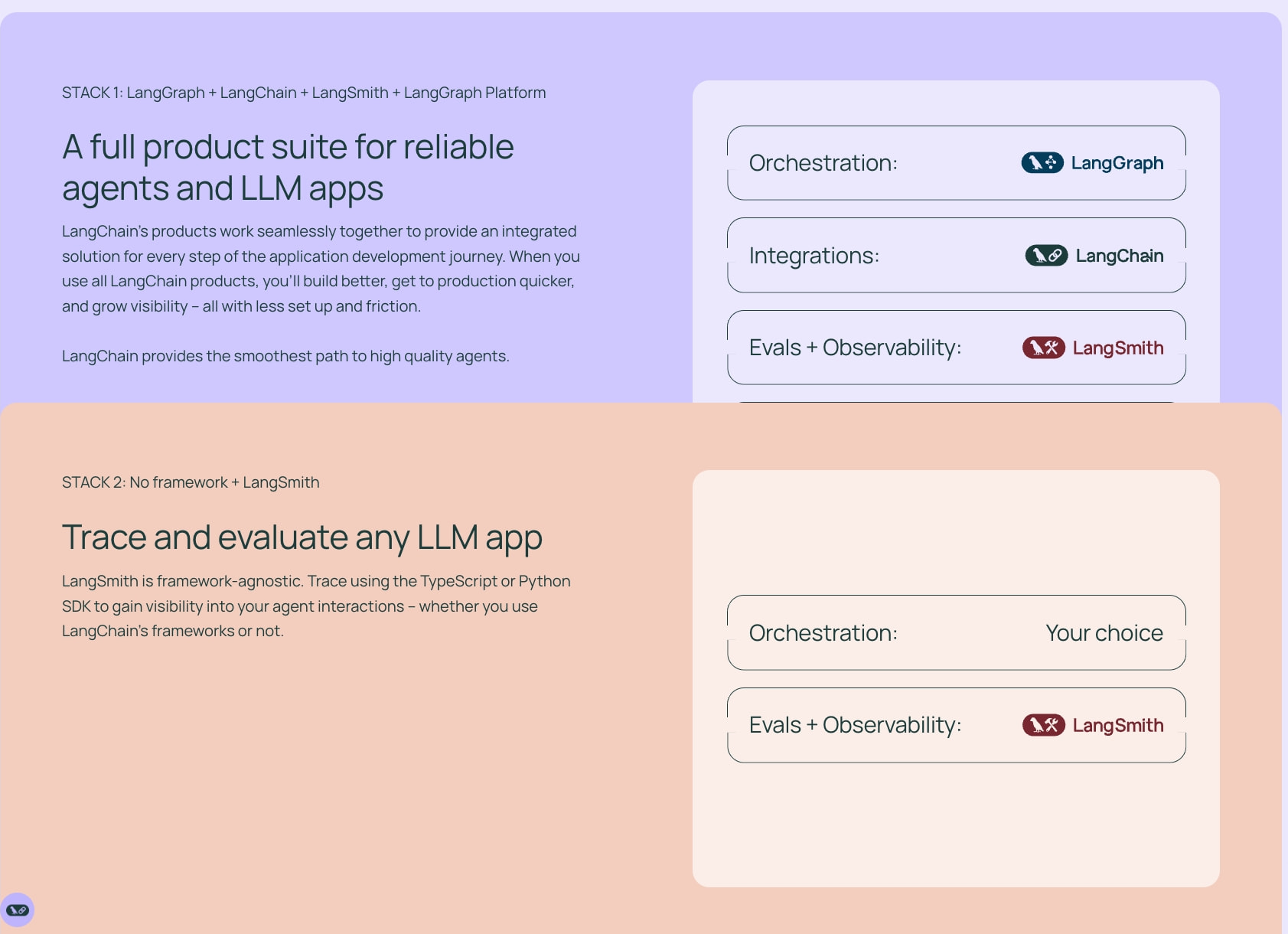Open the LangSmith wordmark in Stack 1
The width and height of the screenshot is (1288, 934).
pyautogui.click(x=1118, y=348)
